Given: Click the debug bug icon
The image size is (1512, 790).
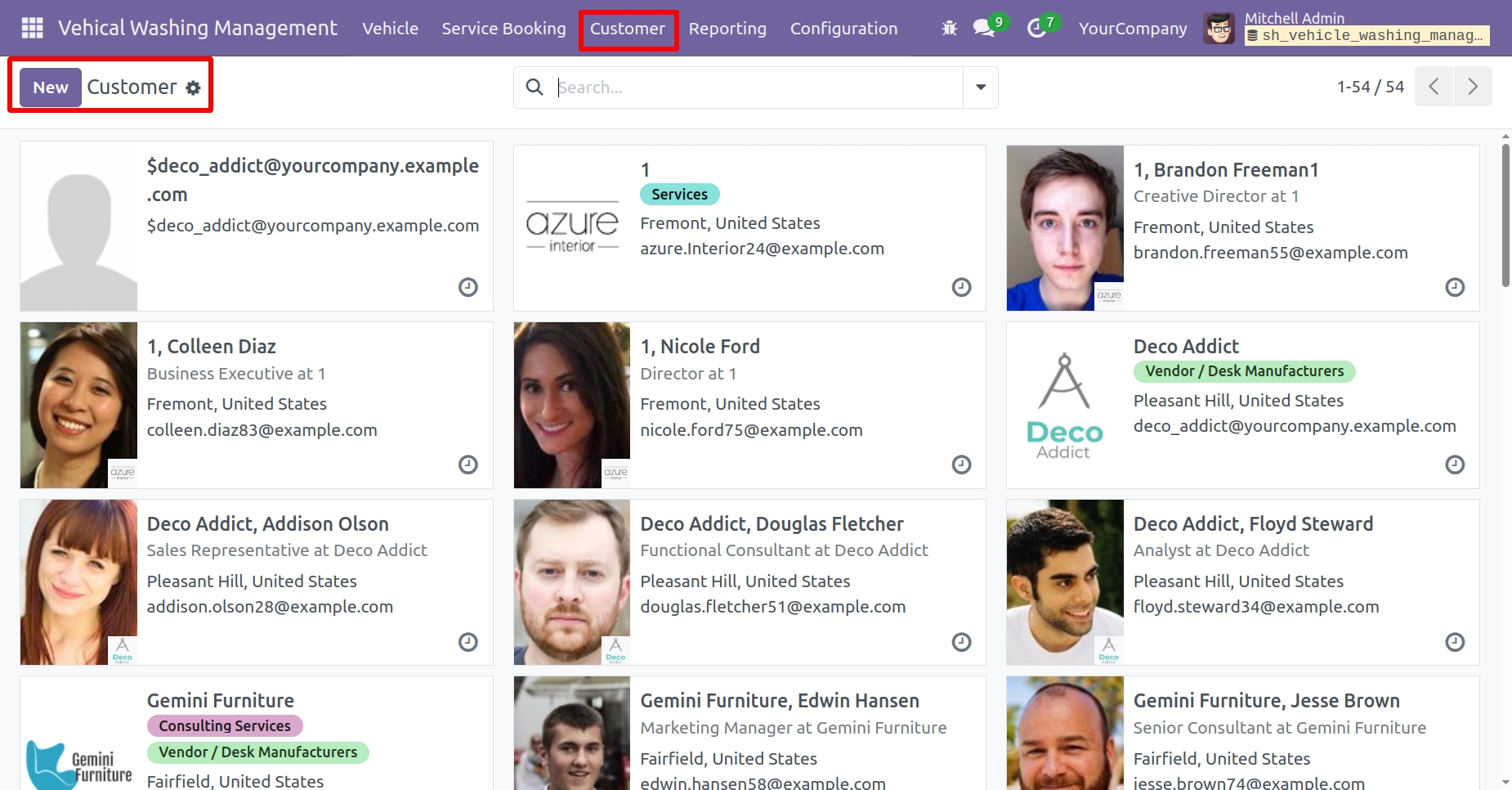Looking at the screenshot, I should [x=949, y=29].
